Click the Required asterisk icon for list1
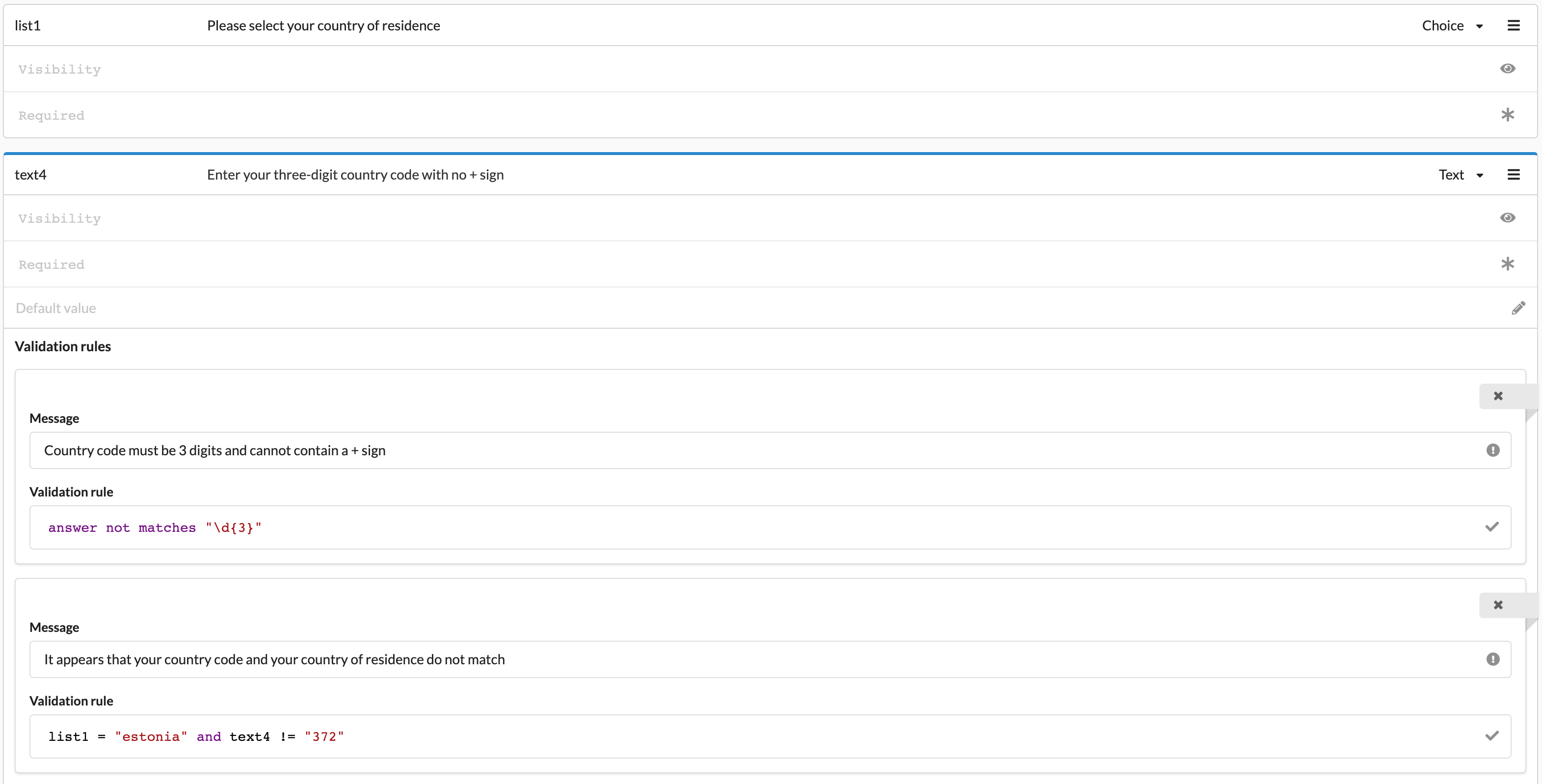The height and width of the screenshot is (784, 1542). coord(1509,114)
